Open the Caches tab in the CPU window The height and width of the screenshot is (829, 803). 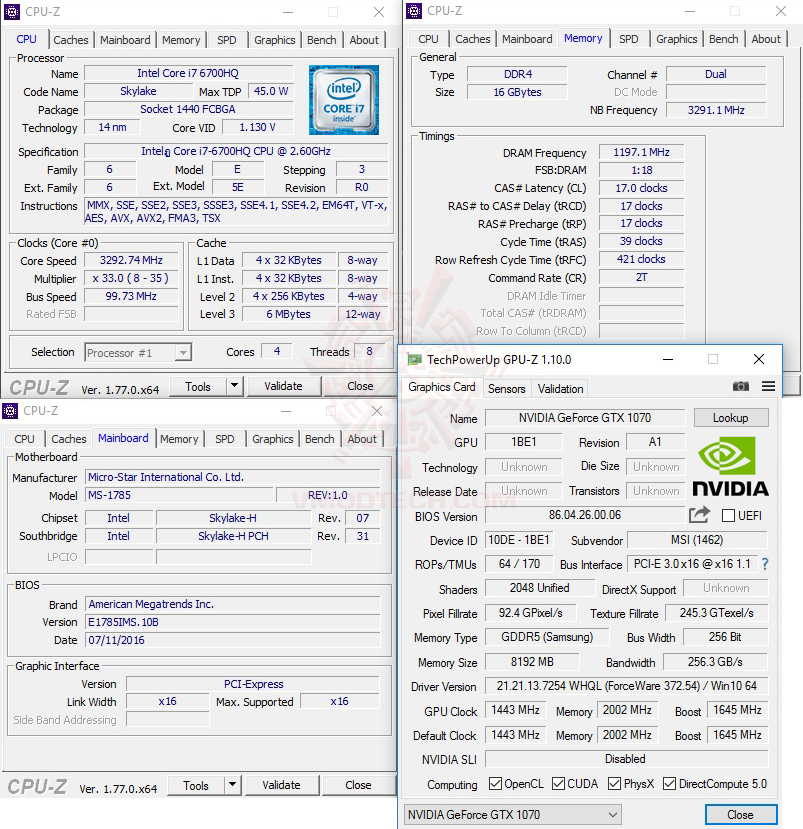[x=71, y=40]
